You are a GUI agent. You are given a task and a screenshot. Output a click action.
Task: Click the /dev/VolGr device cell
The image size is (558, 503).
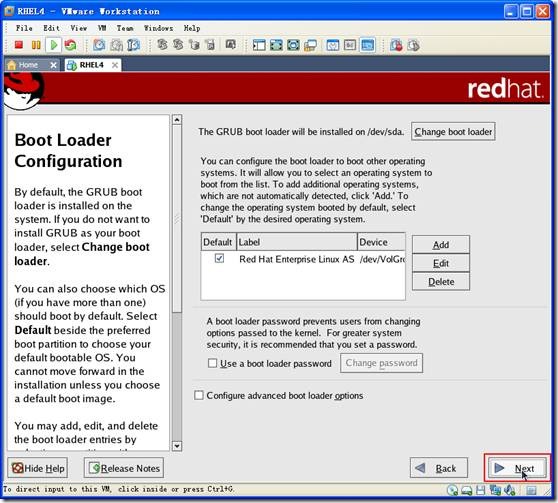click(382, 259)
